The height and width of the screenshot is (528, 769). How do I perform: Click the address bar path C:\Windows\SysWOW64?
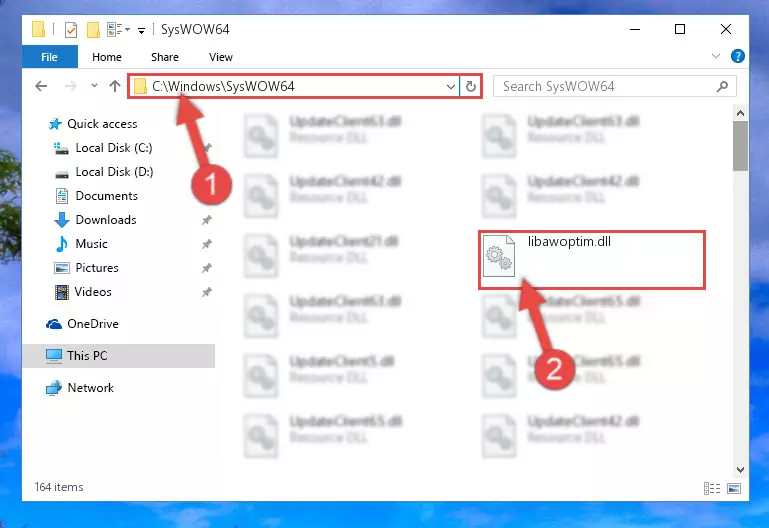coord(223,86)
